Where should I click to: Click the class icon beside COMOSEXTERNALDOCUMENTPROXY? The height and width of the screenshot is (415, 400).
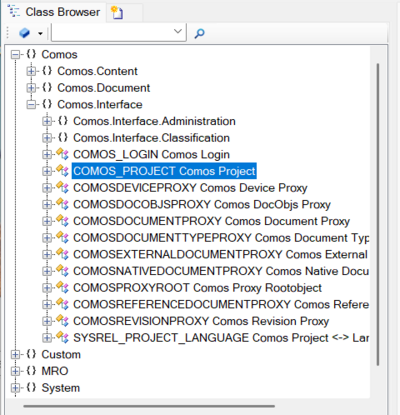pyautogui.click(x=62, y=254)
